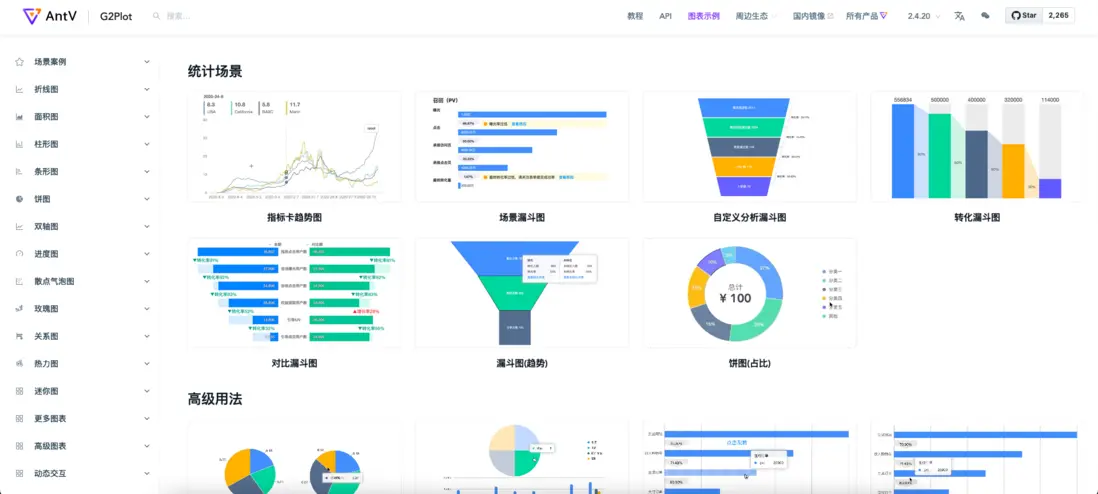Viewport: 1098px width, 494px height.
Task: Click the rose icon beside 玫瑰图
Action: pos(20,308)
